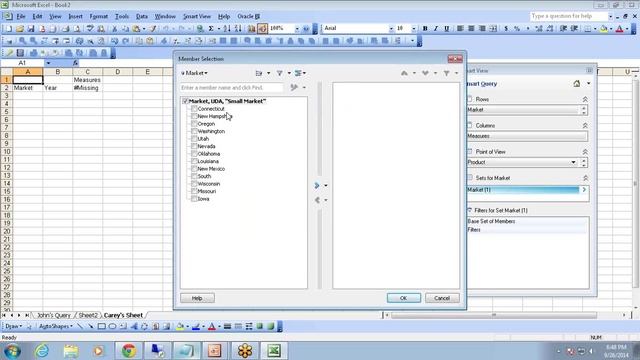
Task: Click the Align Left icon
Action: (460, 29)
